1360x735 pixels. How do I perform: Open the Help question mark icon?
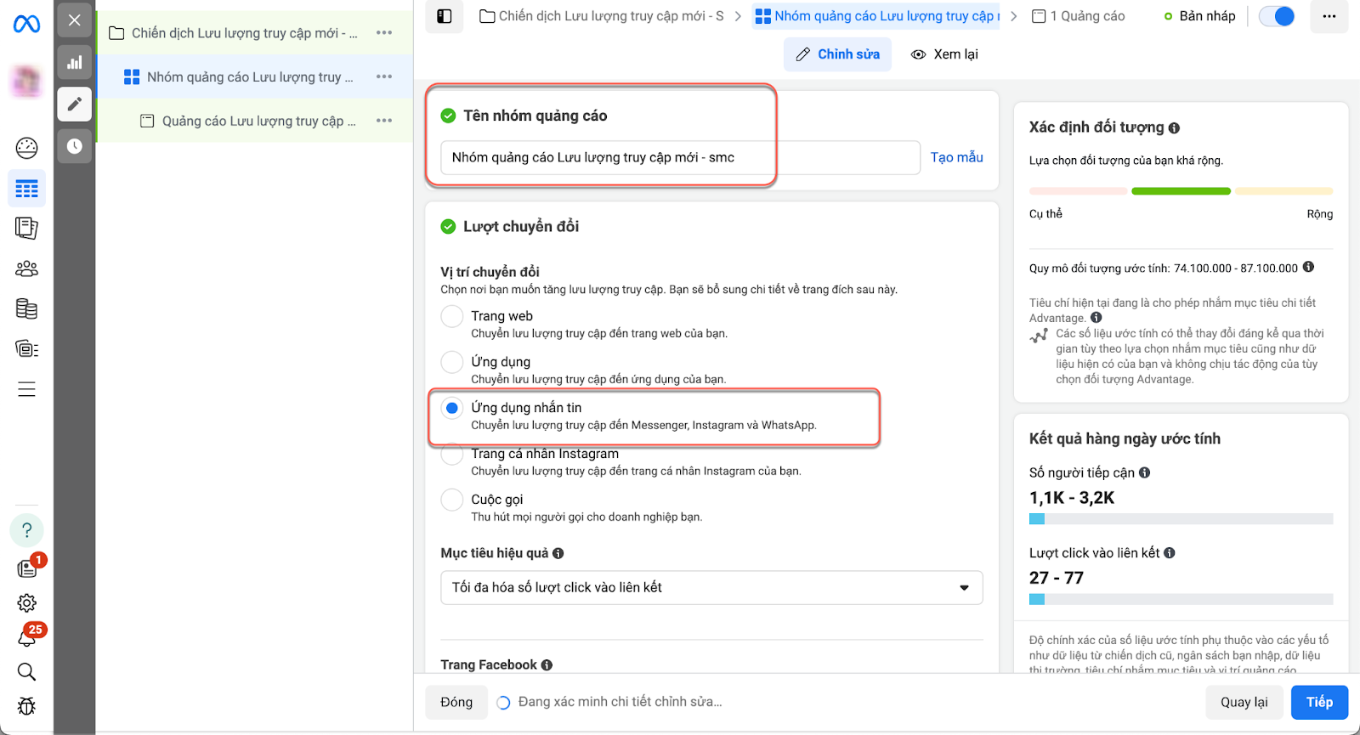pos(27,530)
